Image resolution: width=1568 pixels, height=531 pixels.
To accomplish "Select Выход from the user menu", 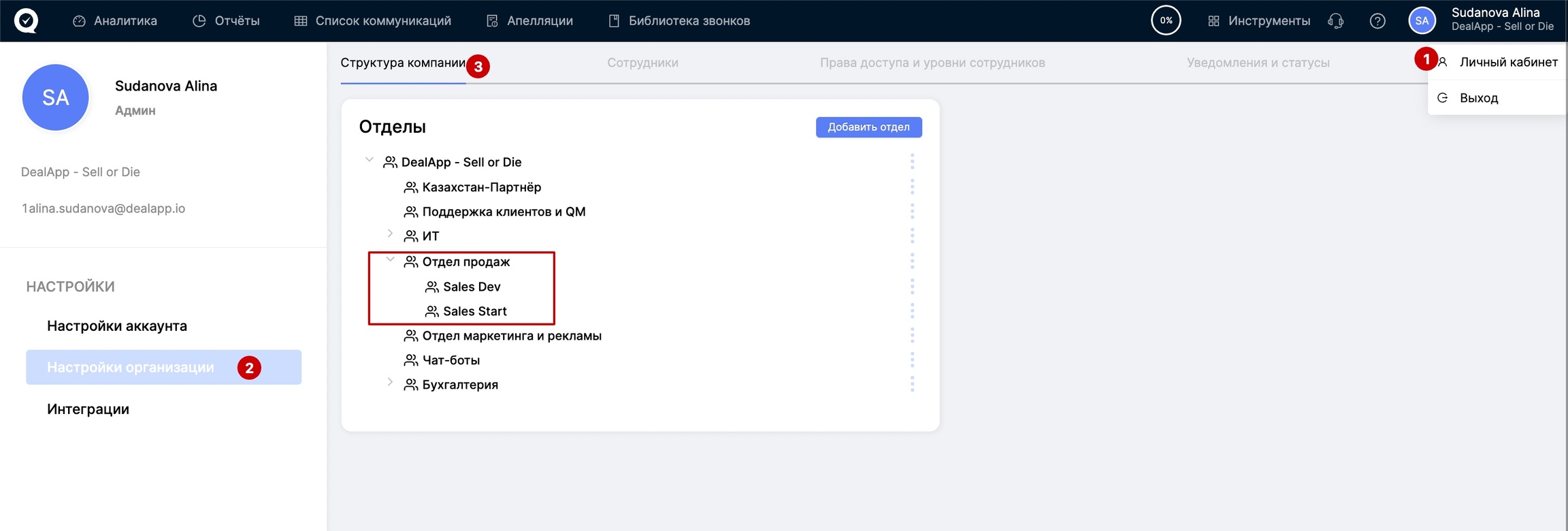I will click(1478, 98).
